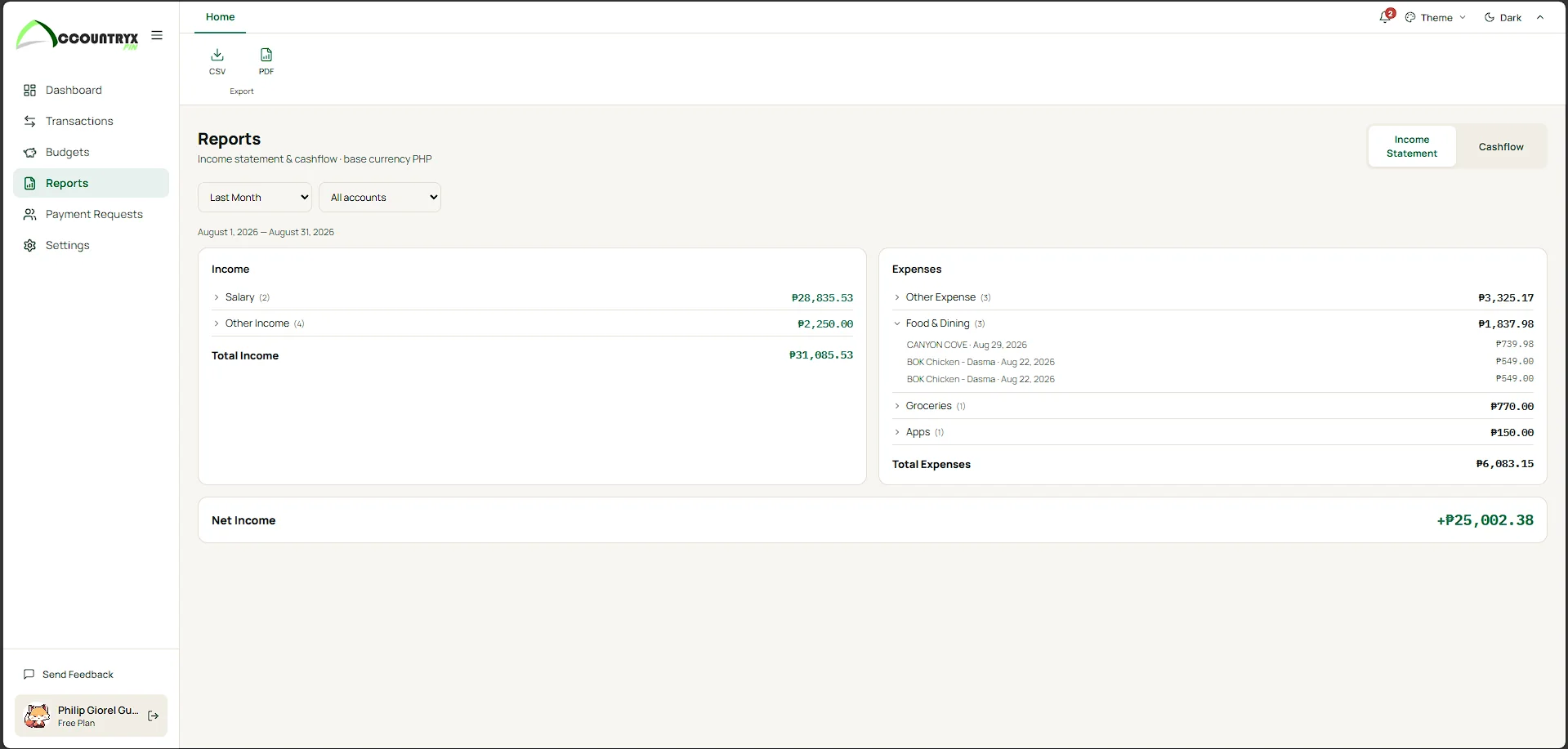Open the Home ribbon tab

[x=220, y=16]
